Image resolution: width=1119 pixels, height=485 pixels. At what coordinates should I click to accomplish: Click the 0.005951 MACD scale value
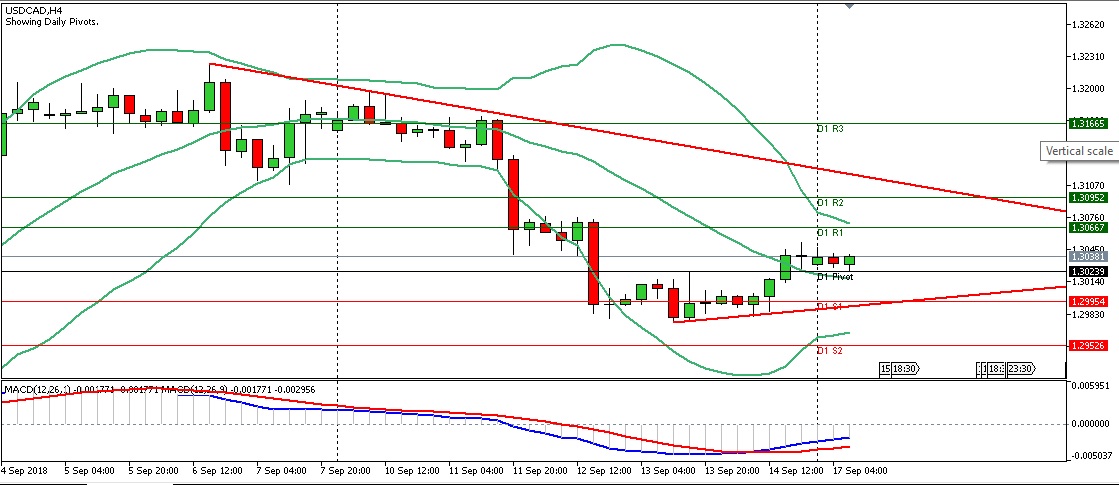coord(1088,386)
